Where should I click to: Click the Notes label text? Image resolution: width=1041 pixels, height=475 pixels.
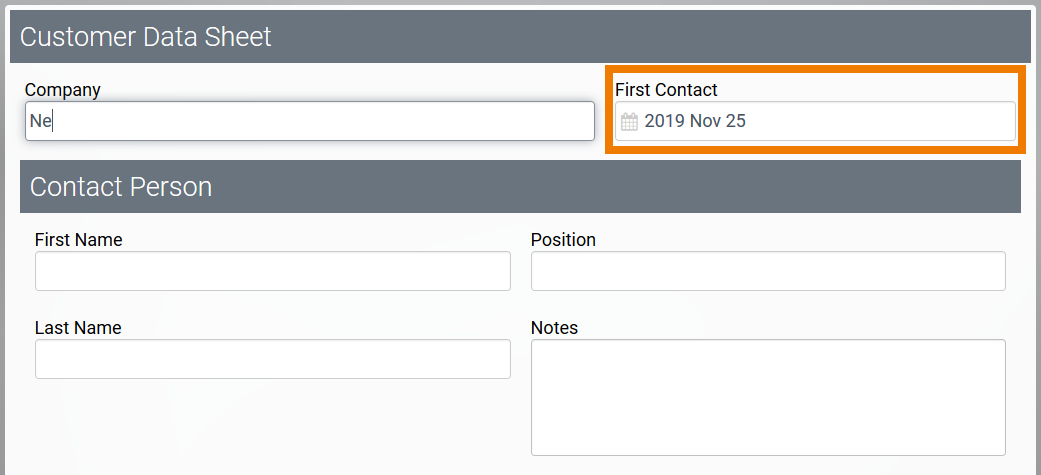pos(554,328)
